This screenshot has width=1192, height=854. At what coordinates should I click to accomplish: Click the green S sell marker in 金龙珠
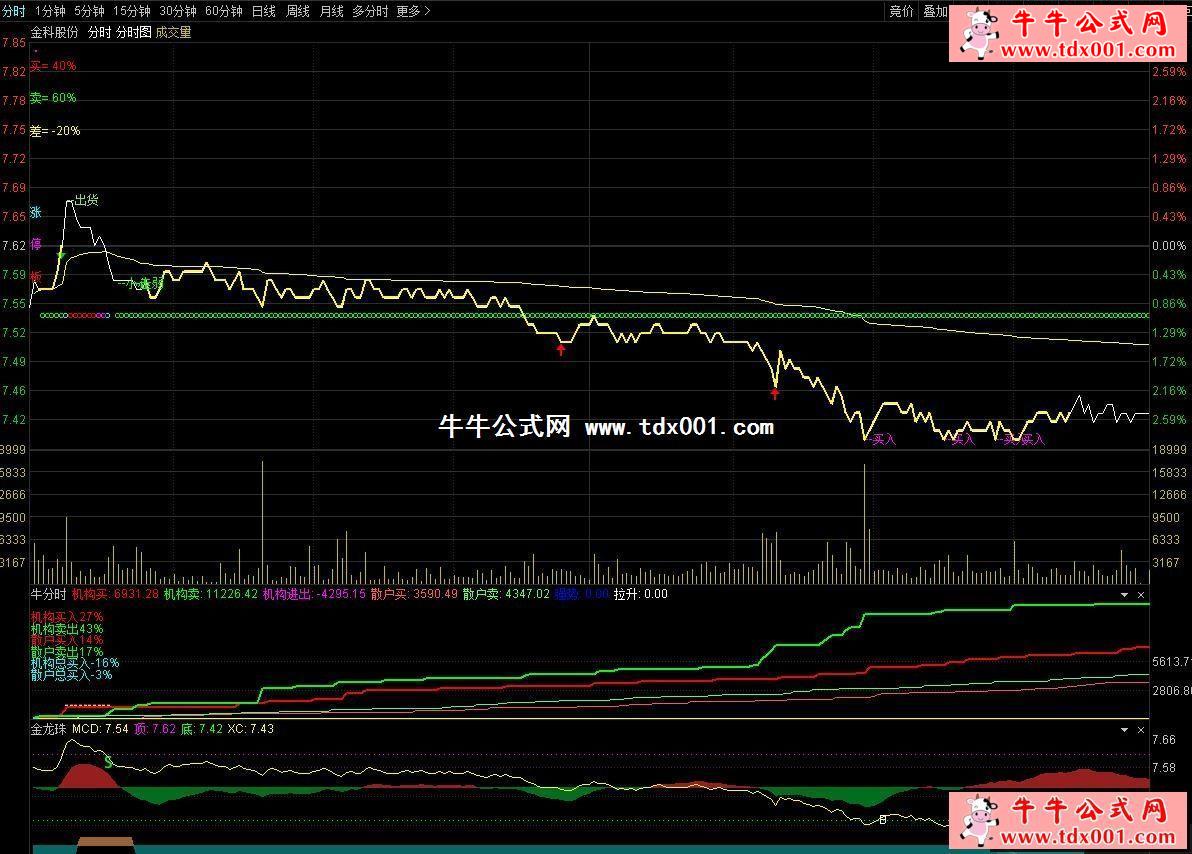pyautogui.click(x=109, y=761)
